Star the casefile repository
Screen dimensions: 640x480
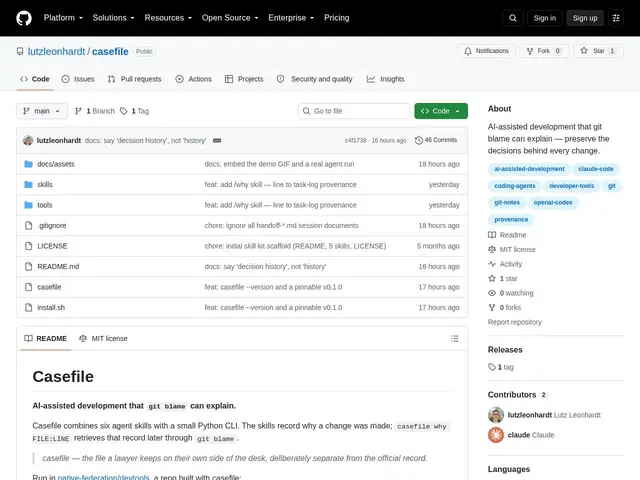click(x=598, y=51)
